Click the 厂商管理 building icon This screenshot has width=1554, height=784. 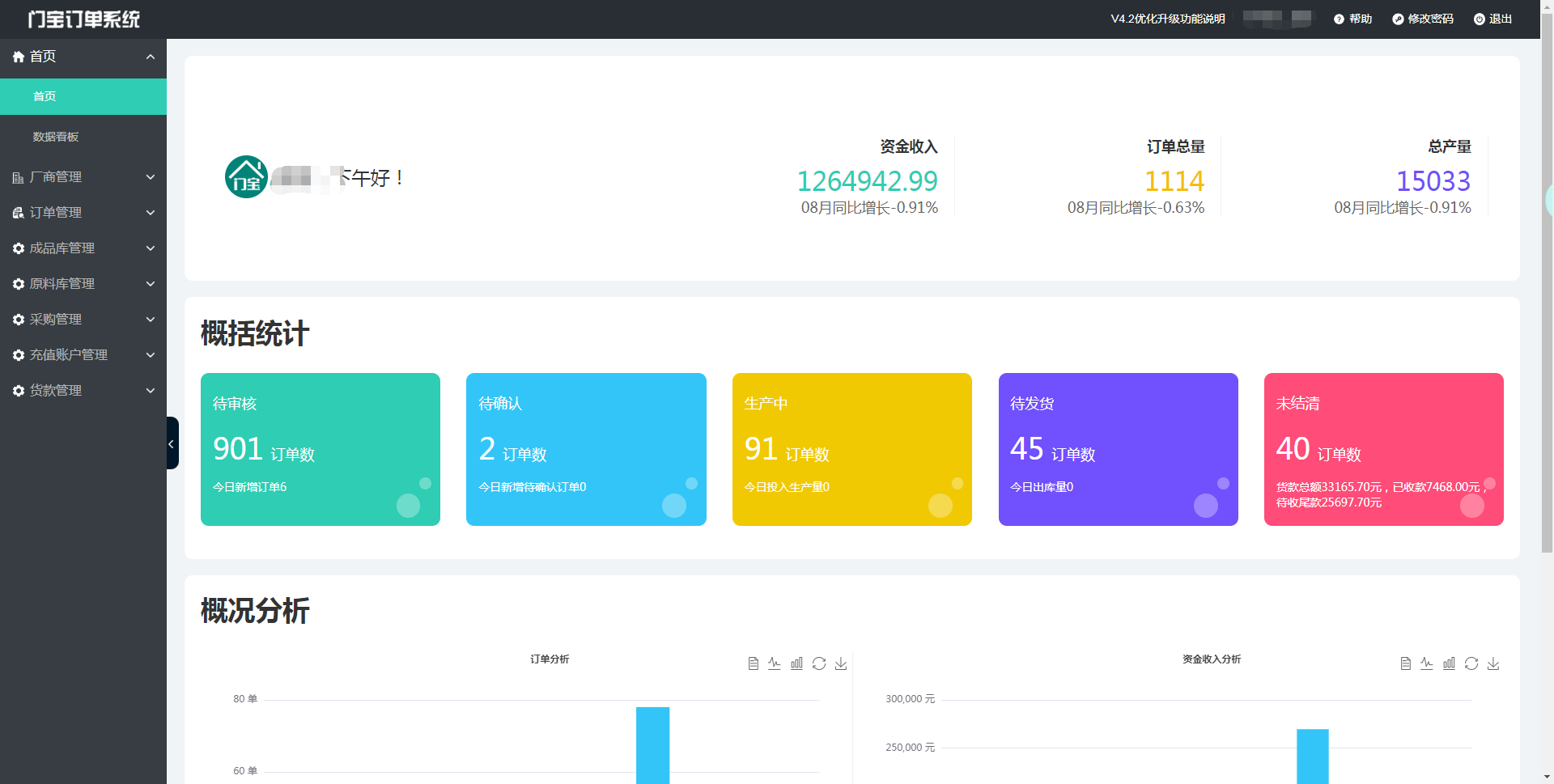click(x=19, y=177)
